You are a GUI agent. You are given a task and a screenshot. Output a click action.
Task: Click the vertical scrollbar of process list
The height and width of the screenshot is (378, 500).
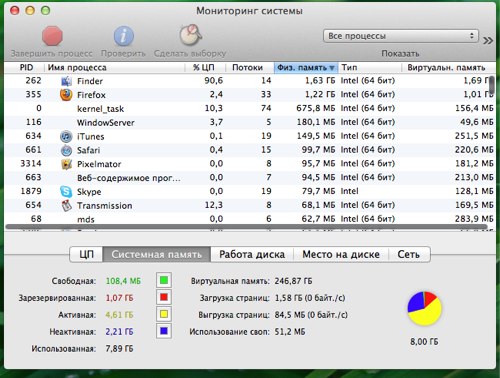click(x=492, y=85)
